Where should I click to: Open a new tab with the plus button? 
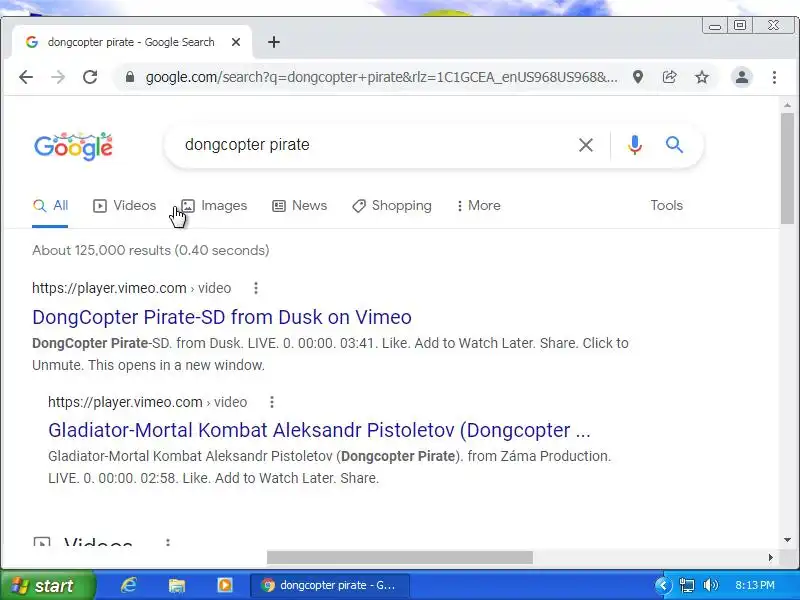coord(274,42)
